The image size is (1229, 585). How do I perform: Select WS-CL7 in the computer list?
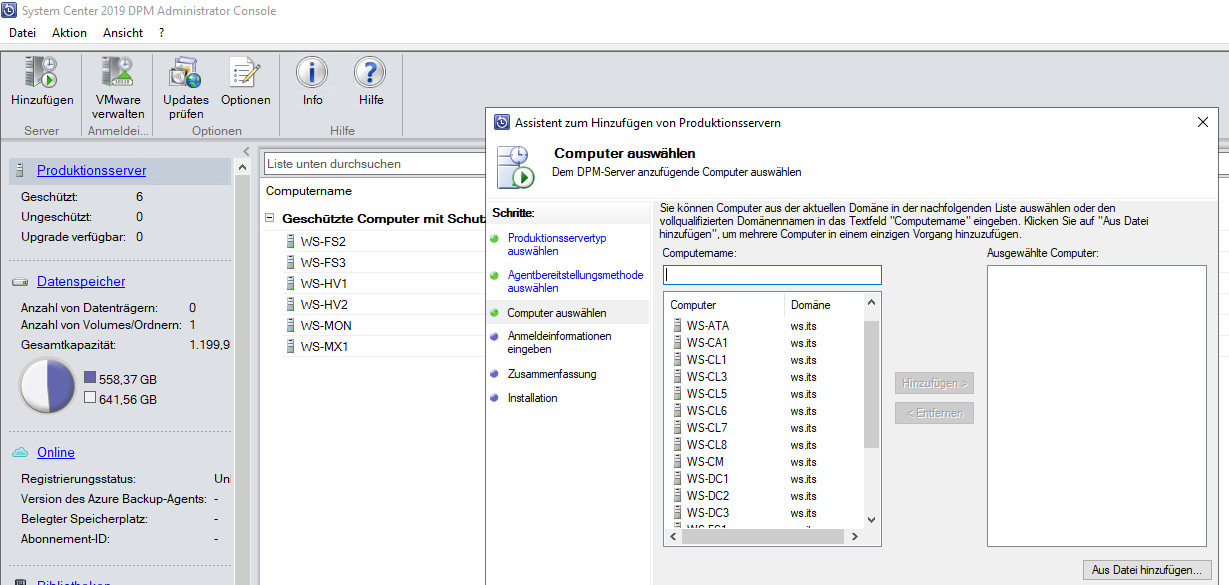click(707, 428)
